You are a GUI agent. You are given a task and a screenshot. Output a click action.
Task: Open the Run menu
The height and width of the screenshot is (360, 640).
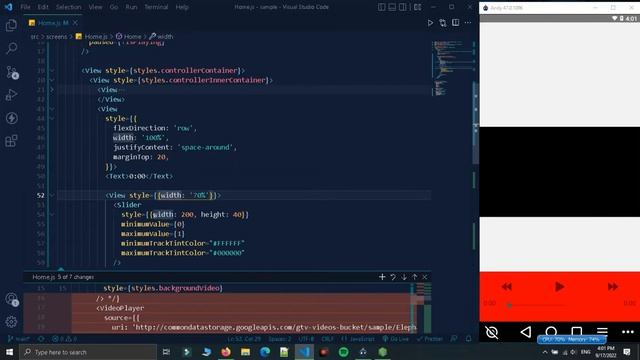[131, 7]
